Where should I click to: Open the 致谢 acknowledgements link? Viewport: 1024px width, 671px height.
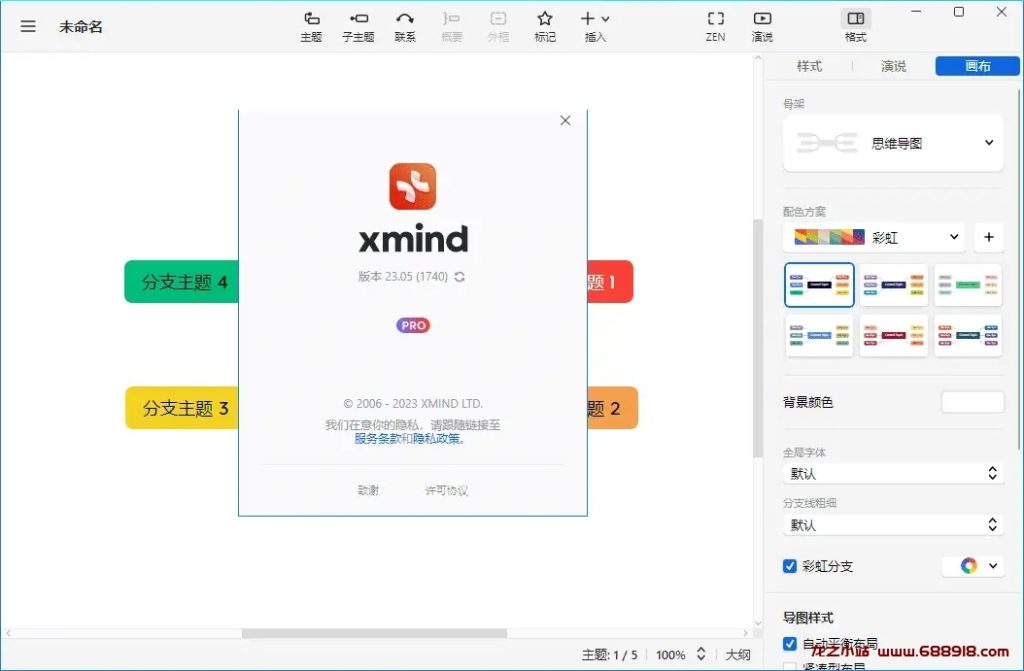point(368,490)
